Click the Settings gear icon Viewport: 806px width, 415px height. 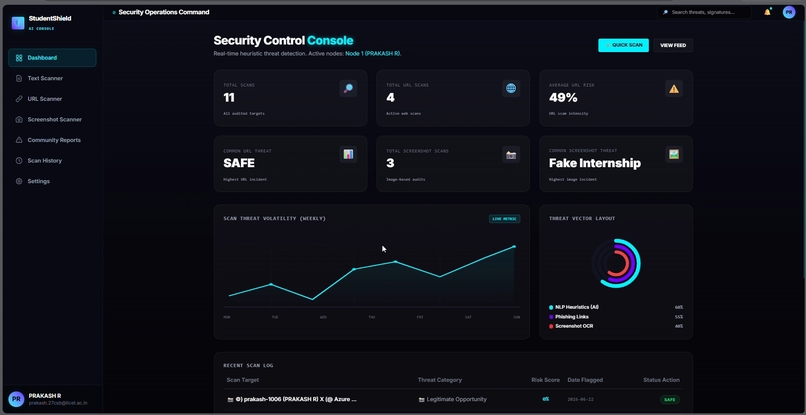tap(19, 181)
